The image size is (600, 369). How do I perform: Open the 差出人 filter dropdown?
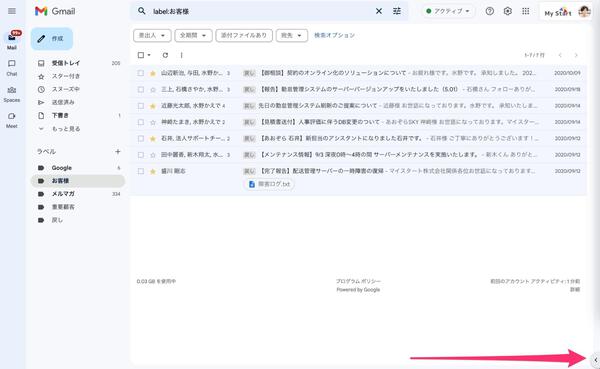[x=152, y=35]
